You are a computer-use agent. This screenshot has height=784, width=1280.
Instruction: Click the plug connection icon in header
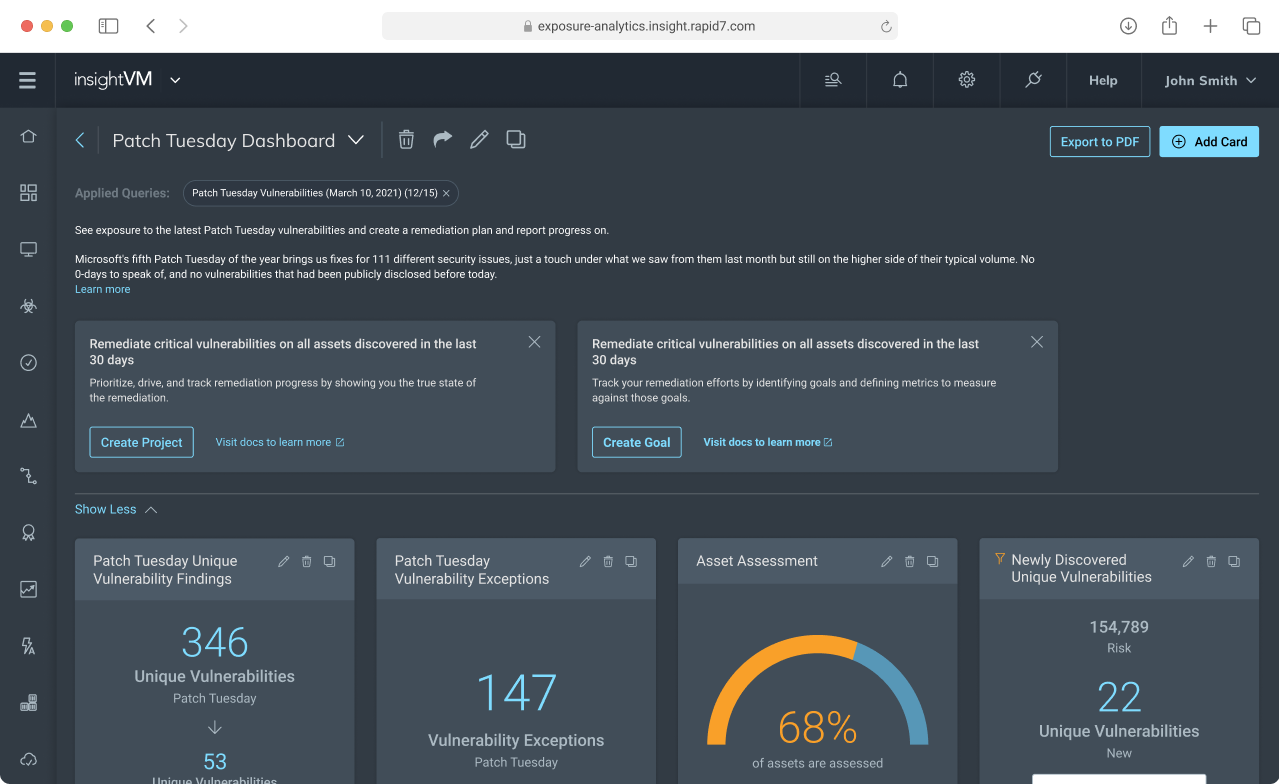[x=1034, y=80]
